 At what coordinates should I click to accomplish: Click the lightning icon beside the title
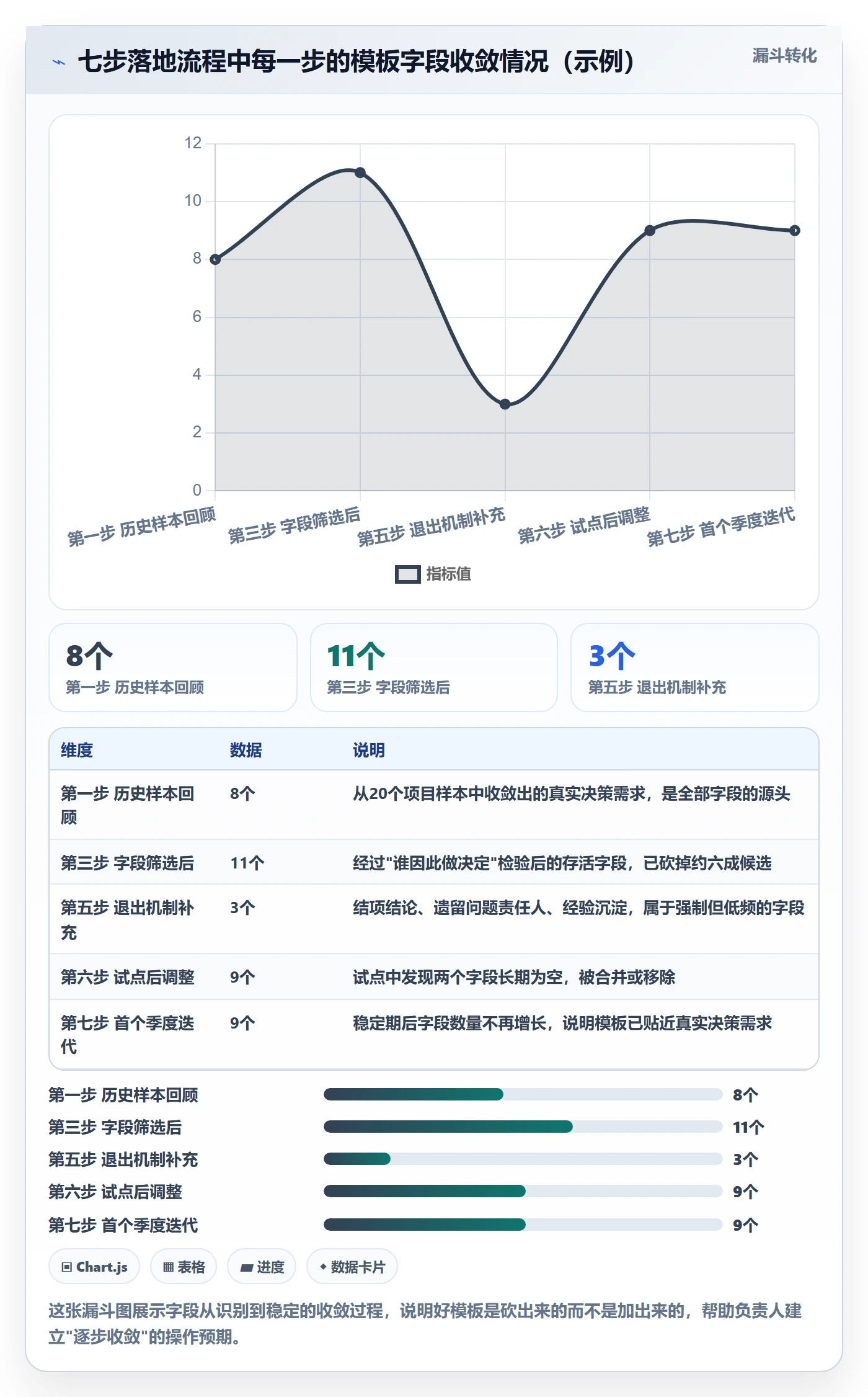(59, 62)
